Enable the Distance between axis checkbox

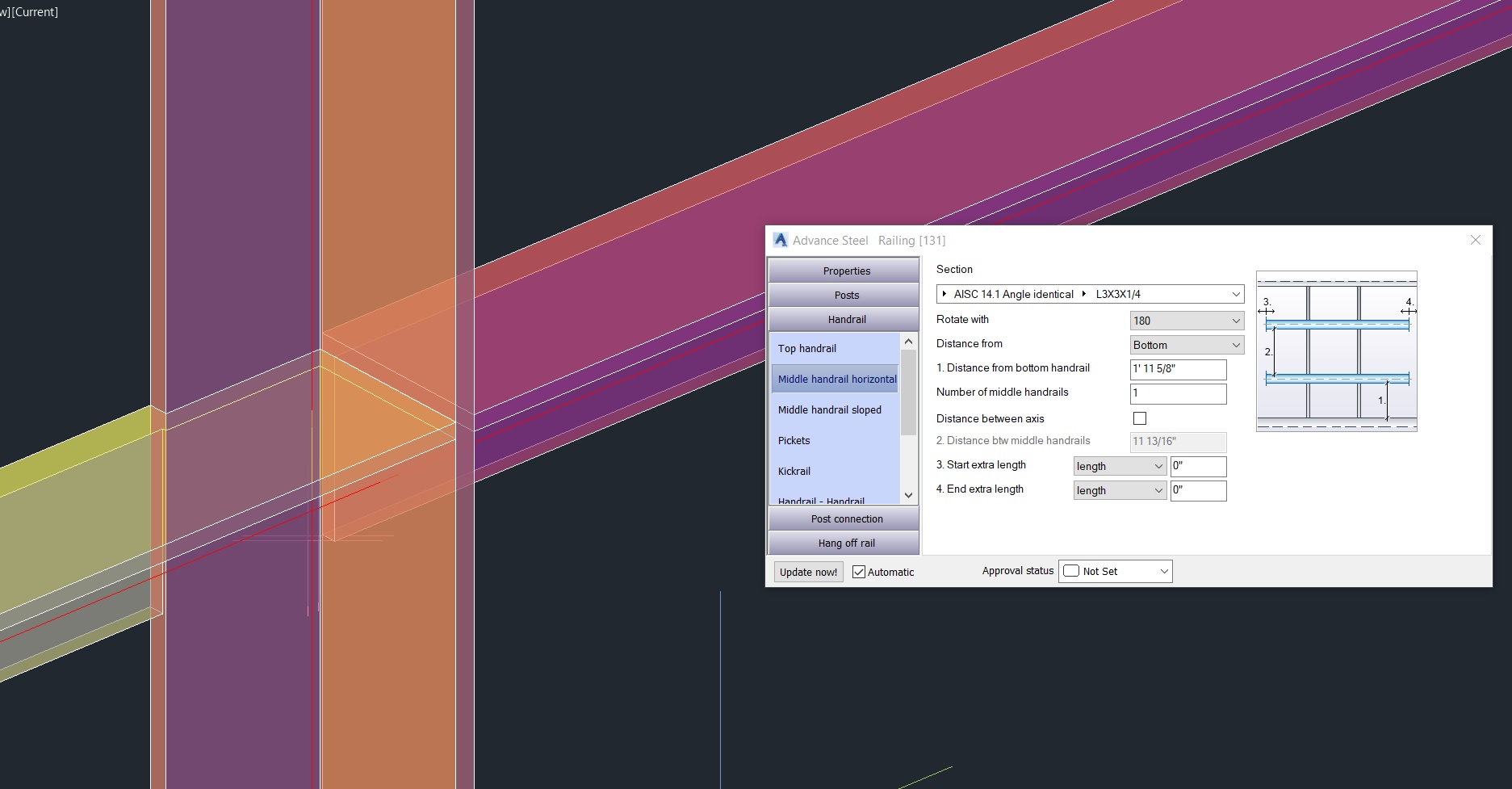pos(1139,418)
